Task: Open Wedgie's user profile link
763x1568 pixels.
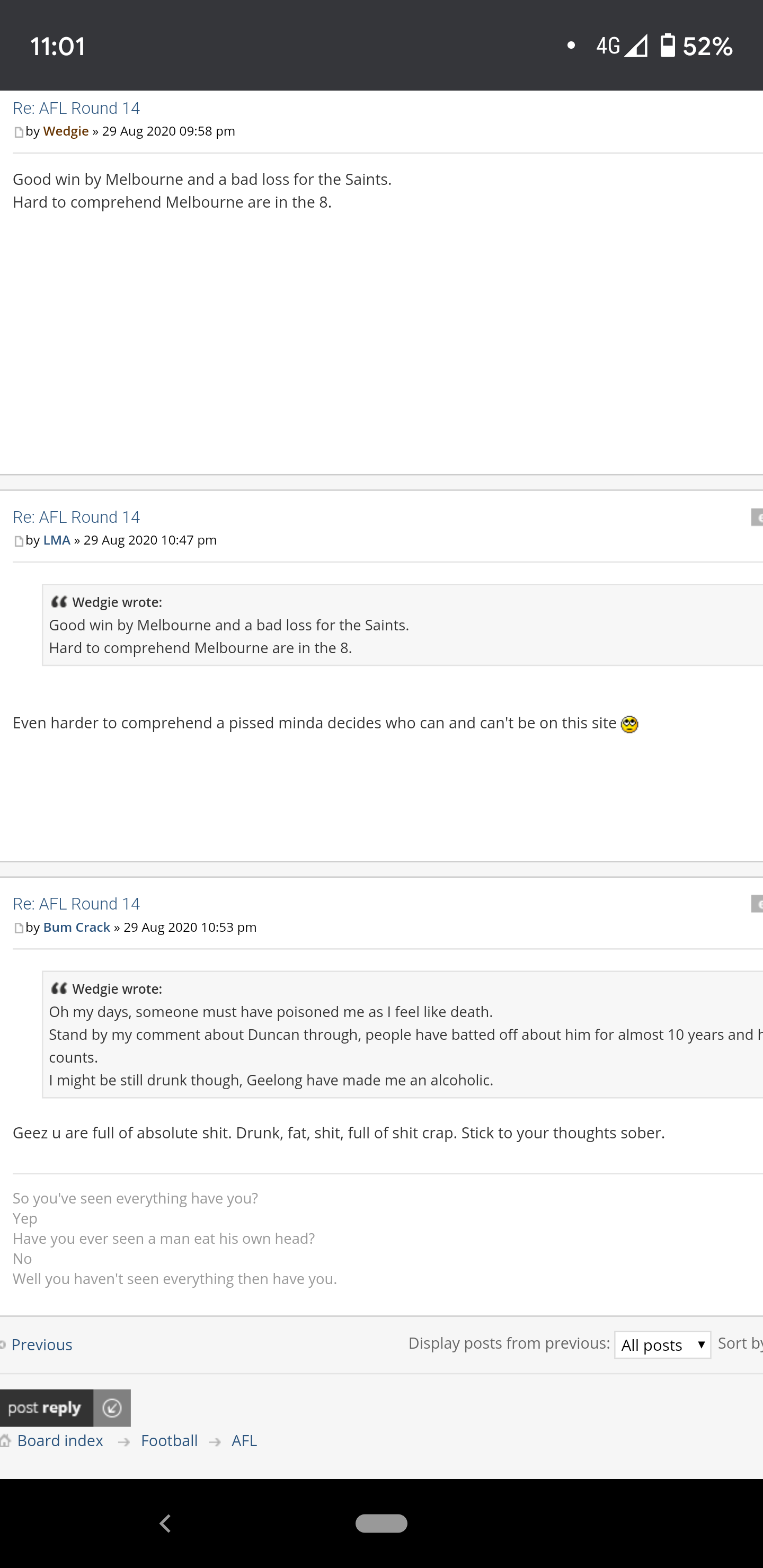Action: (66, 131)
